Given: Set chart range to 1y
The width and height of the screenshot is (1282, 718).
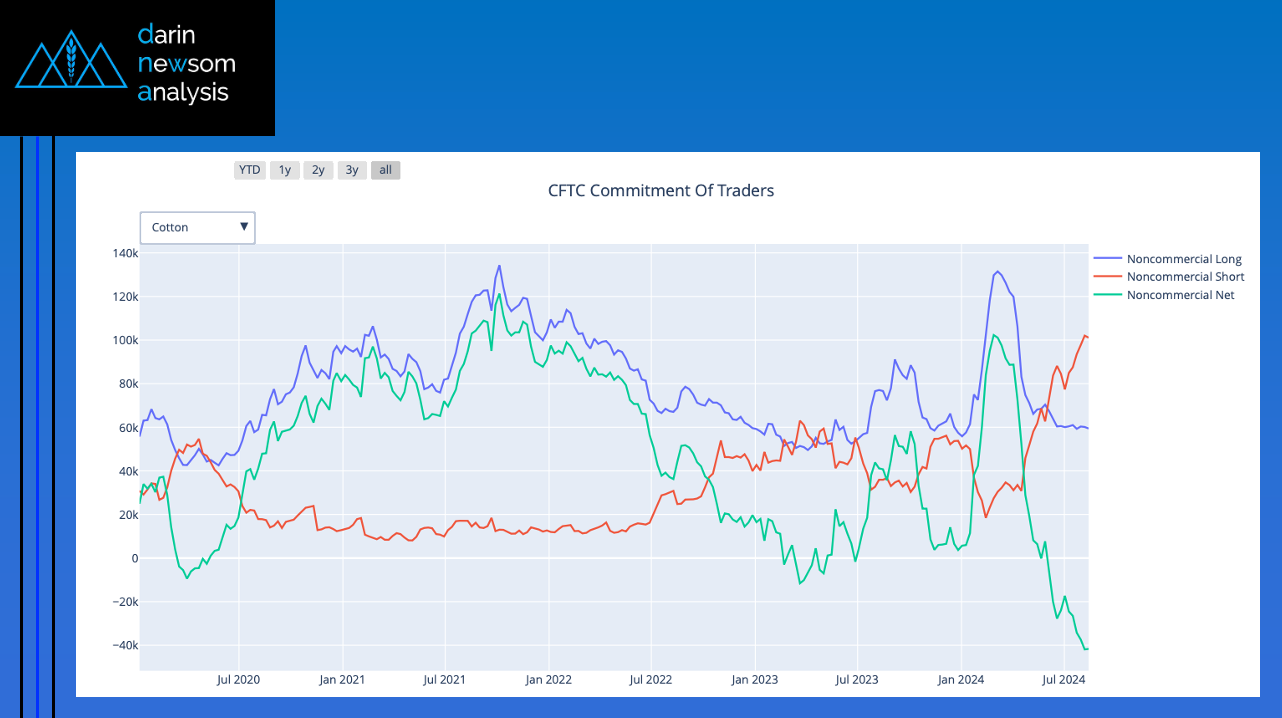Looking at the screenshot, I should [285, 170].
